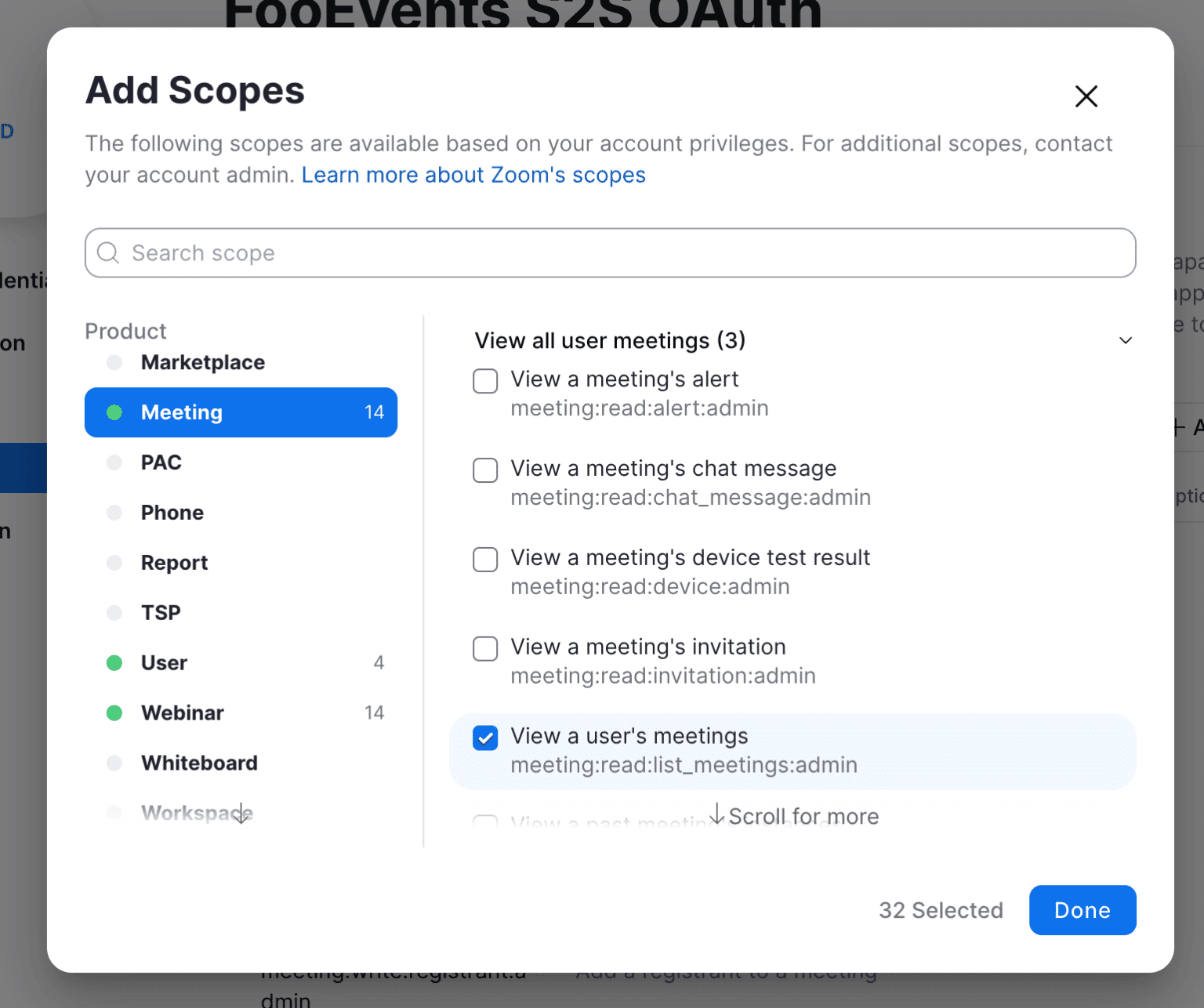1204x1008 pixels.
Task: Collapse the View all user meetings section
Action: (1125, 340)
